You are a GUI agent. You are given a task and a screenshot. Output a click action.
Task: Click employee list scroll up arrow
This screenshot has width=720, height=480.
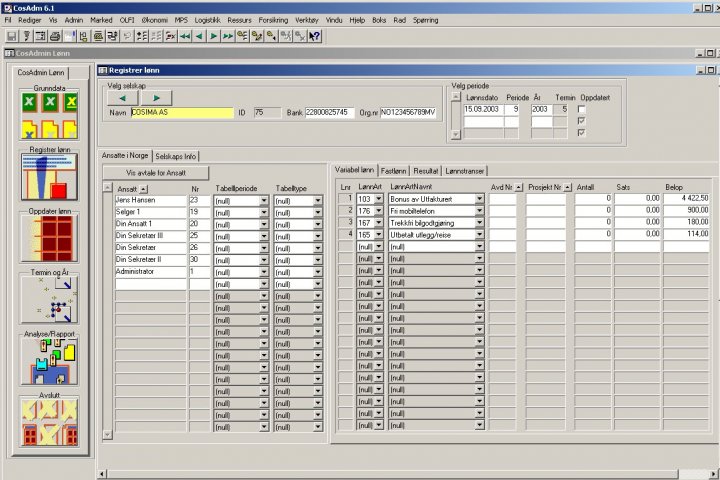107,187
